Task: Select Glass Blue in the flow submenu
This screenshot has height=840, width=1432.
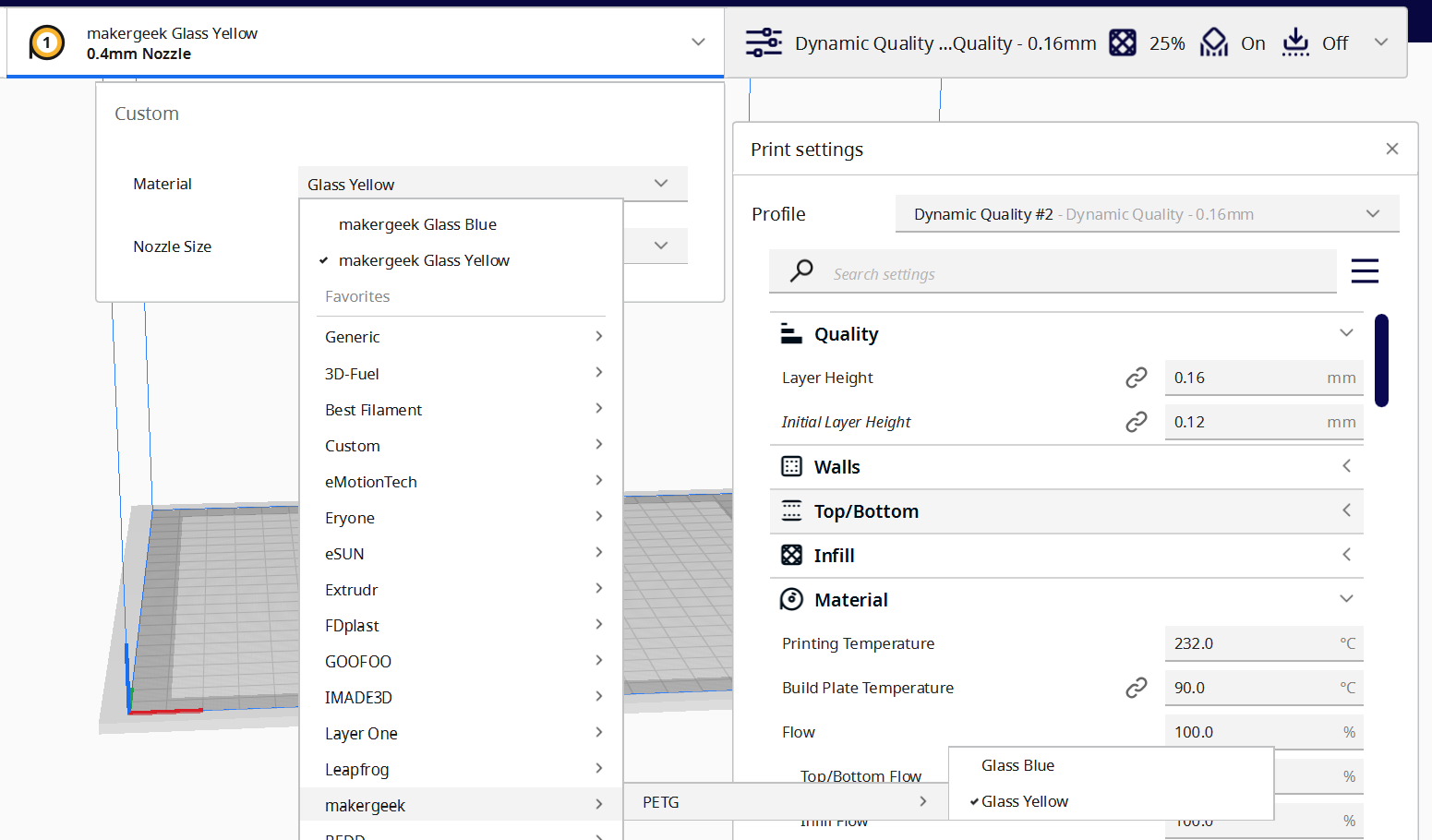Action: (1018, 765)
